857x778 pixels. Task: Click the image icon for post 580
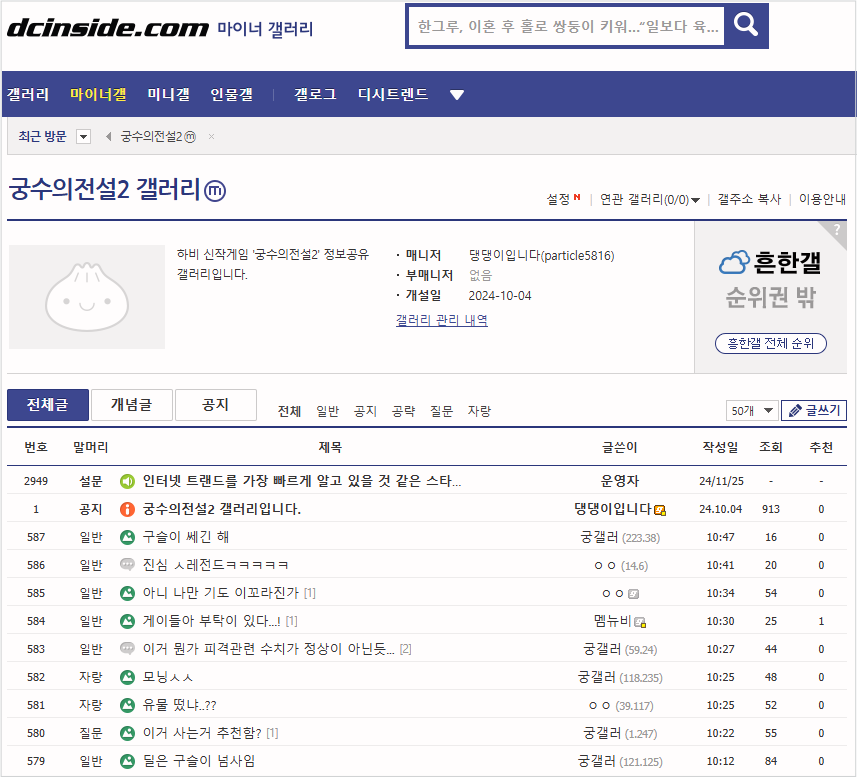[x=127, y=733]
